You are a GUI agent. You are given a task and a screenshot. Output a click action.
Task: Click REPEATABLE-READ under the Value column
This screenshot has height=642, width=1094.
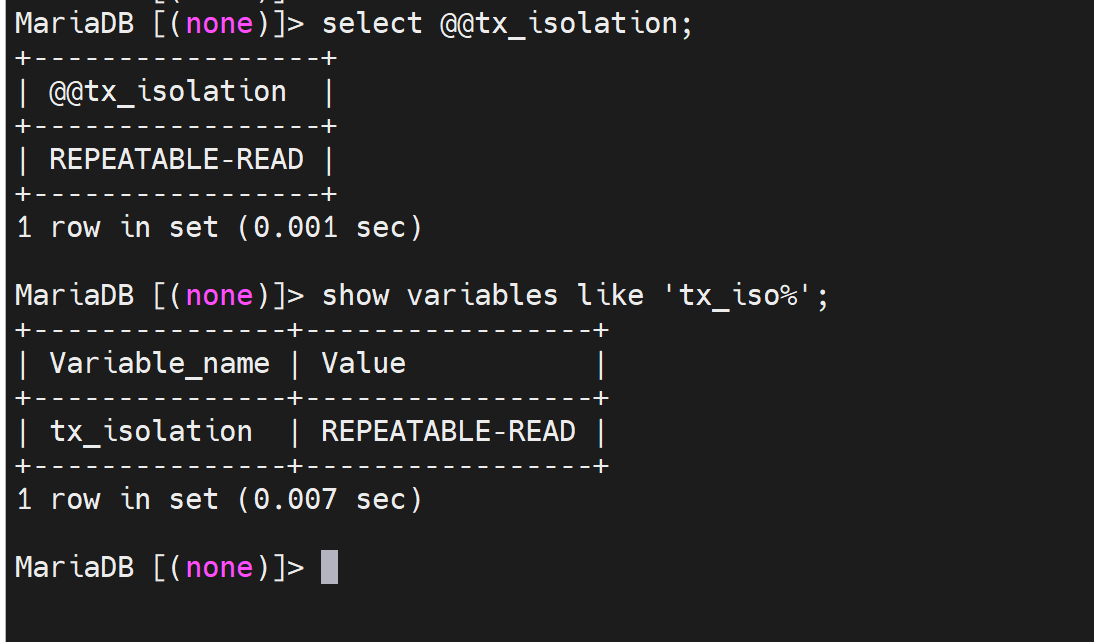coord(448,431)
